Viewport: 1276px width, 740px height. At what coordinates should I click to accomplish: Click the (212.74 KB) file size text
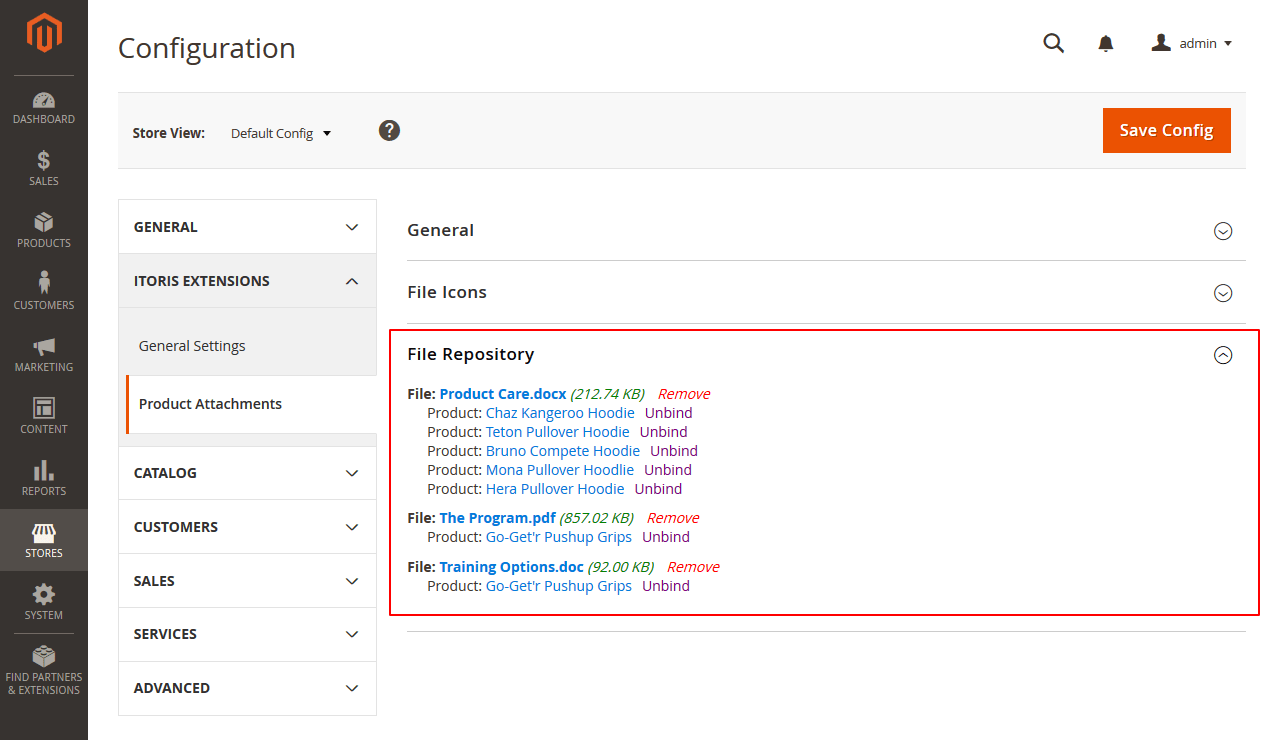[607, 394]
